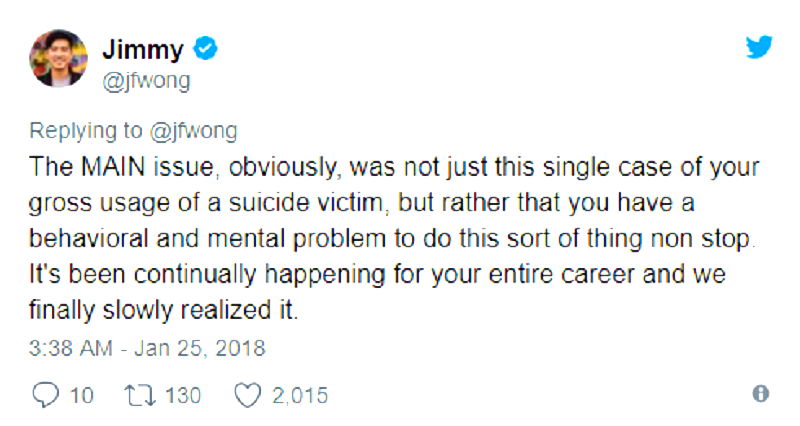
Task: Open @jfwong mention in Replying to line
Action: tap(196, 131)
